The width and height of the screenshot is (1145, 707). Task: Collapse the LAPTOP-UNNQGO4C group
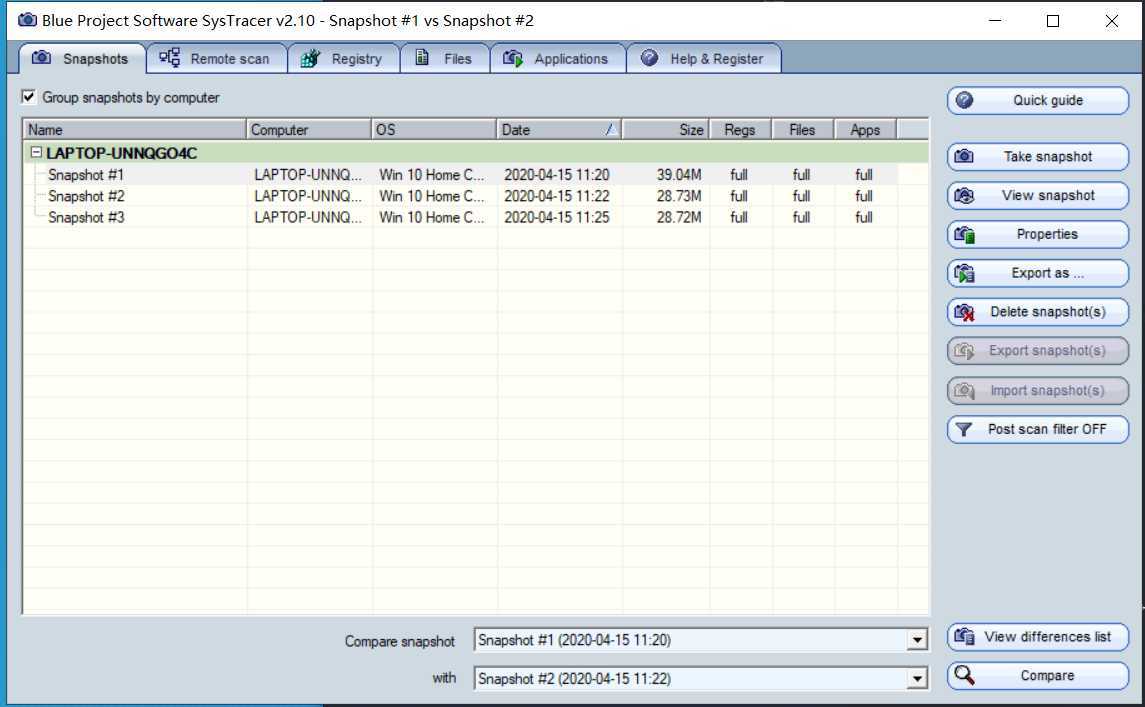click(x=36, y=152)
